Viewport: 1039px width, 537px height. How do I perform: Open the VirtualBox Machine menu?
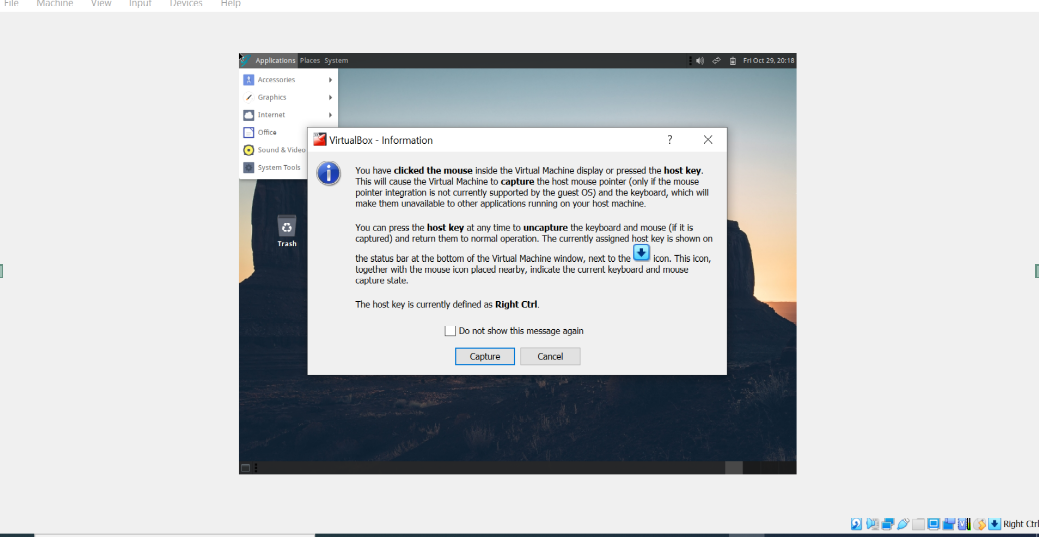point(55,3)
